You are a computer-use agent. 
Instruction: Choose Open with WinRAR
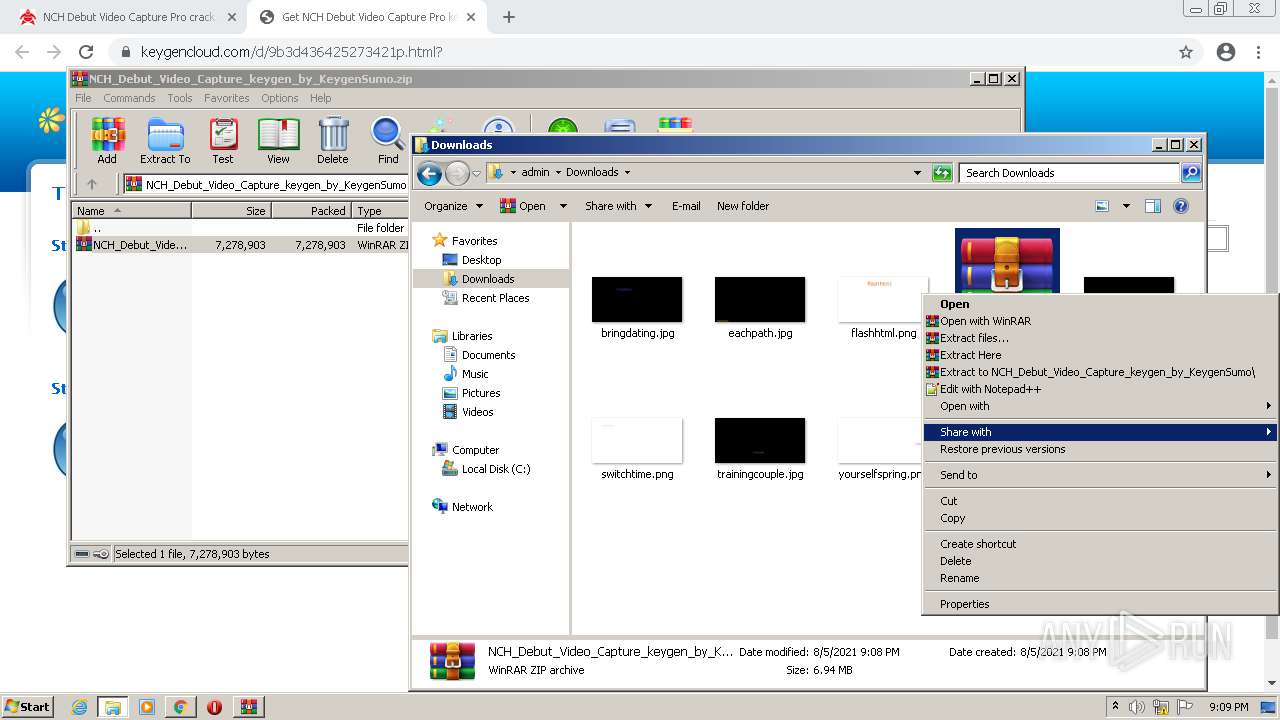[x=1100, y=321]
